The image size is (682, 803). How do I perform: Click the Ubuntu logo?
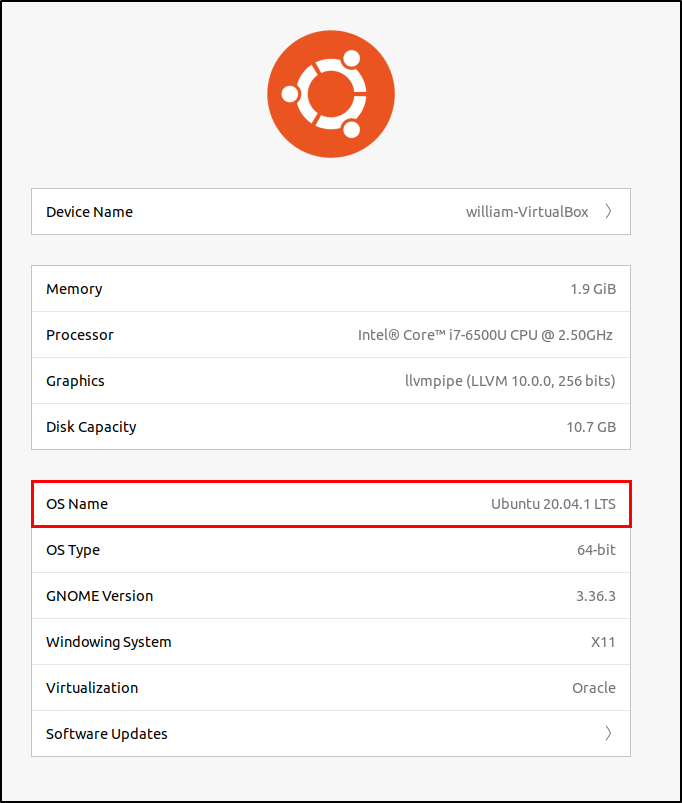click(x=331, y=94)
